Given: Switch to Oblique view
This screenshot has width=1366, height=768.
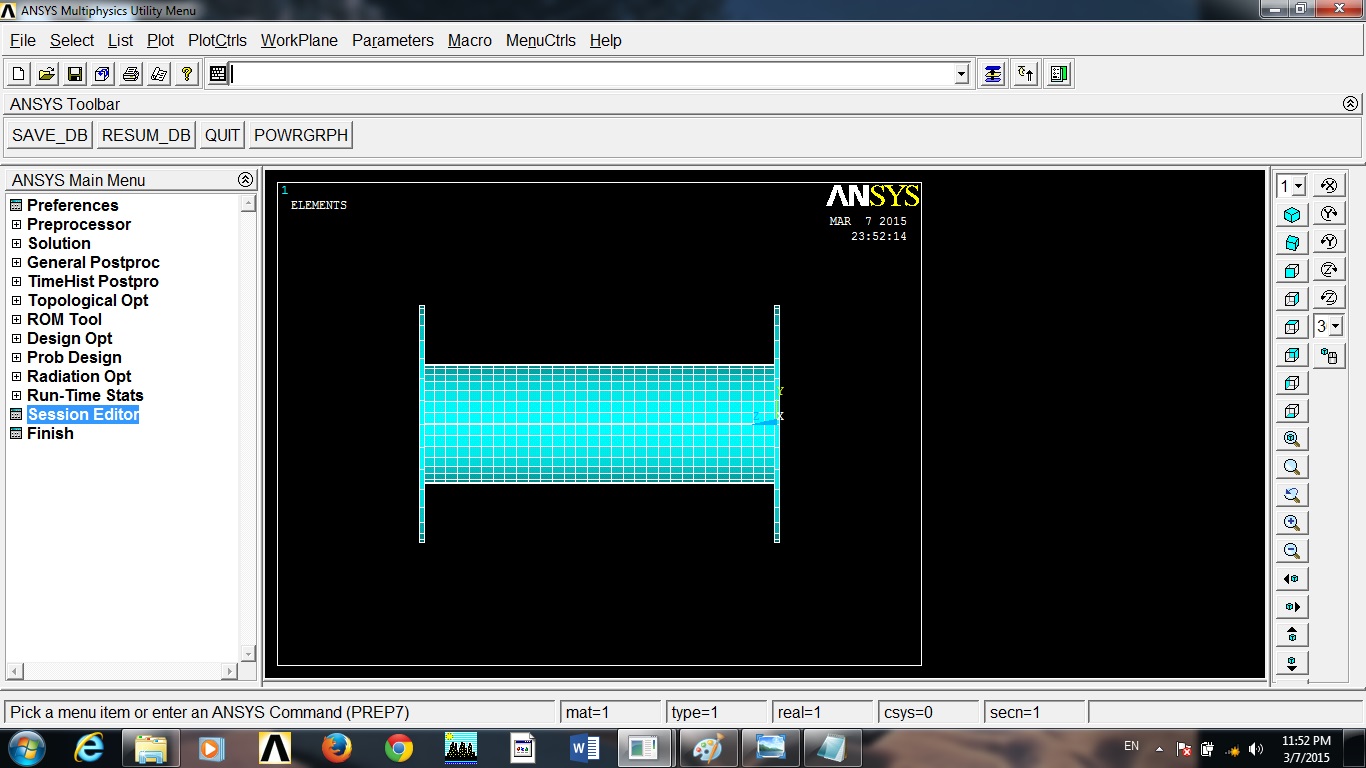Looking at the screenshot, I should (1292, 243).
